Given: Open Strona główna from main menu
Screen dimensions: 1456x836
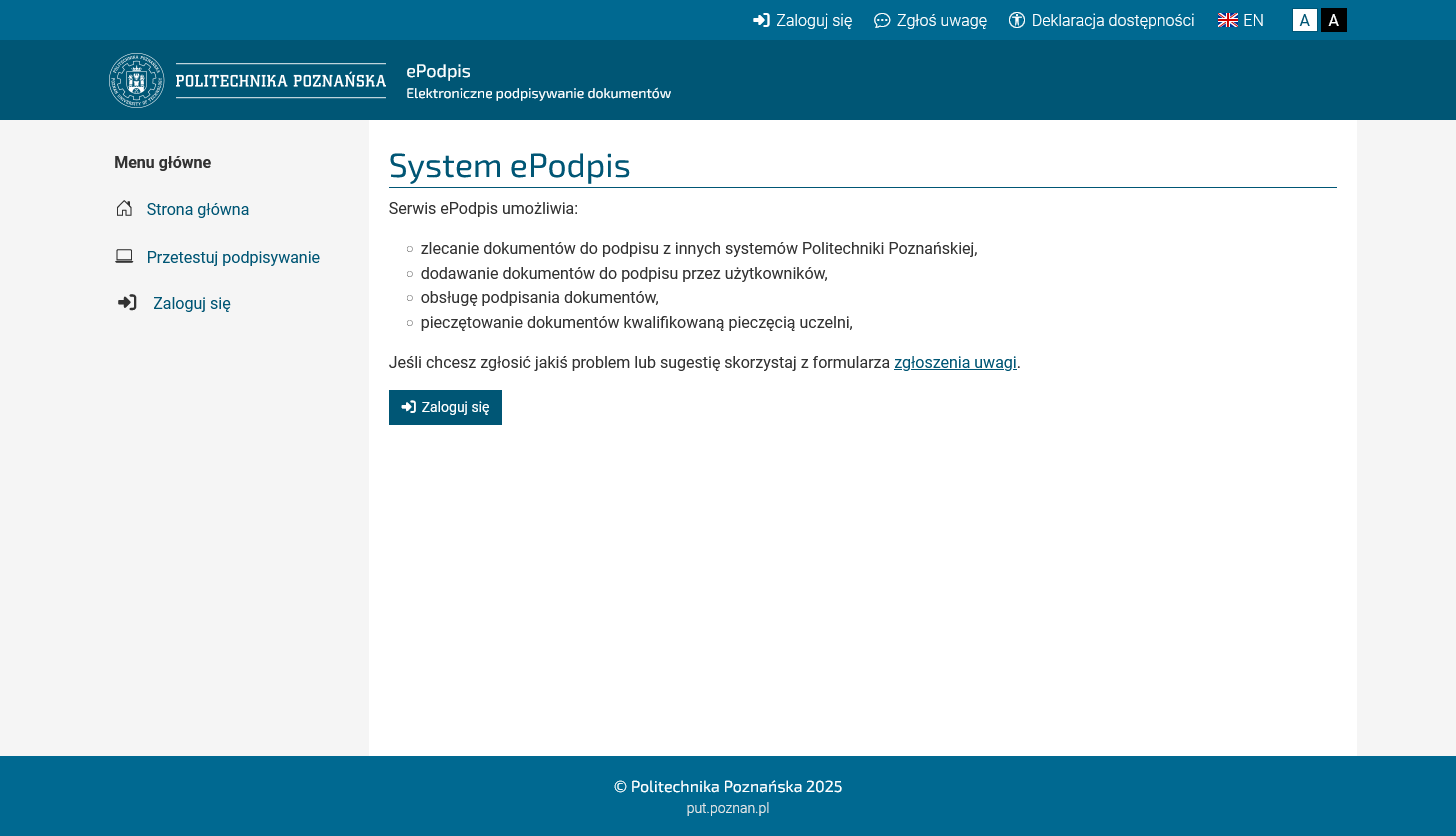Looking at the screenshot, I should [198, 209].
